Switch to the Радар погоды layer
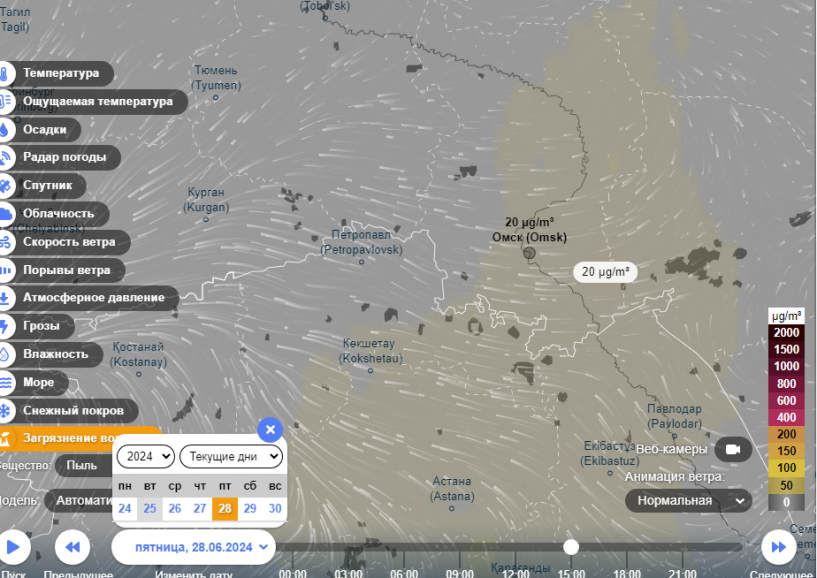The width and height of the screenshot is (817, 578). tap(65, 157)
